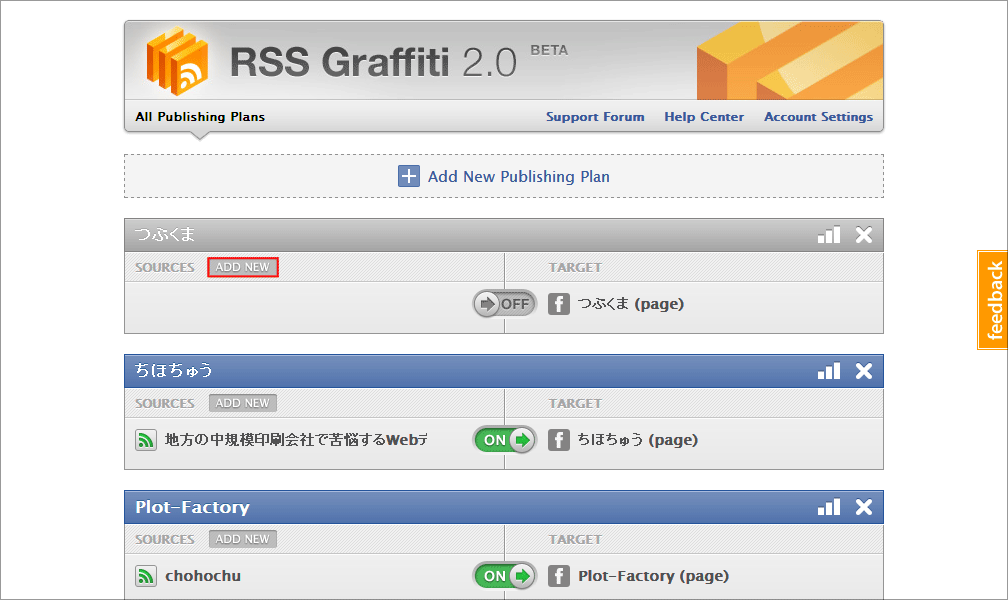Open All Publishing Plans tab

(200, 117)
